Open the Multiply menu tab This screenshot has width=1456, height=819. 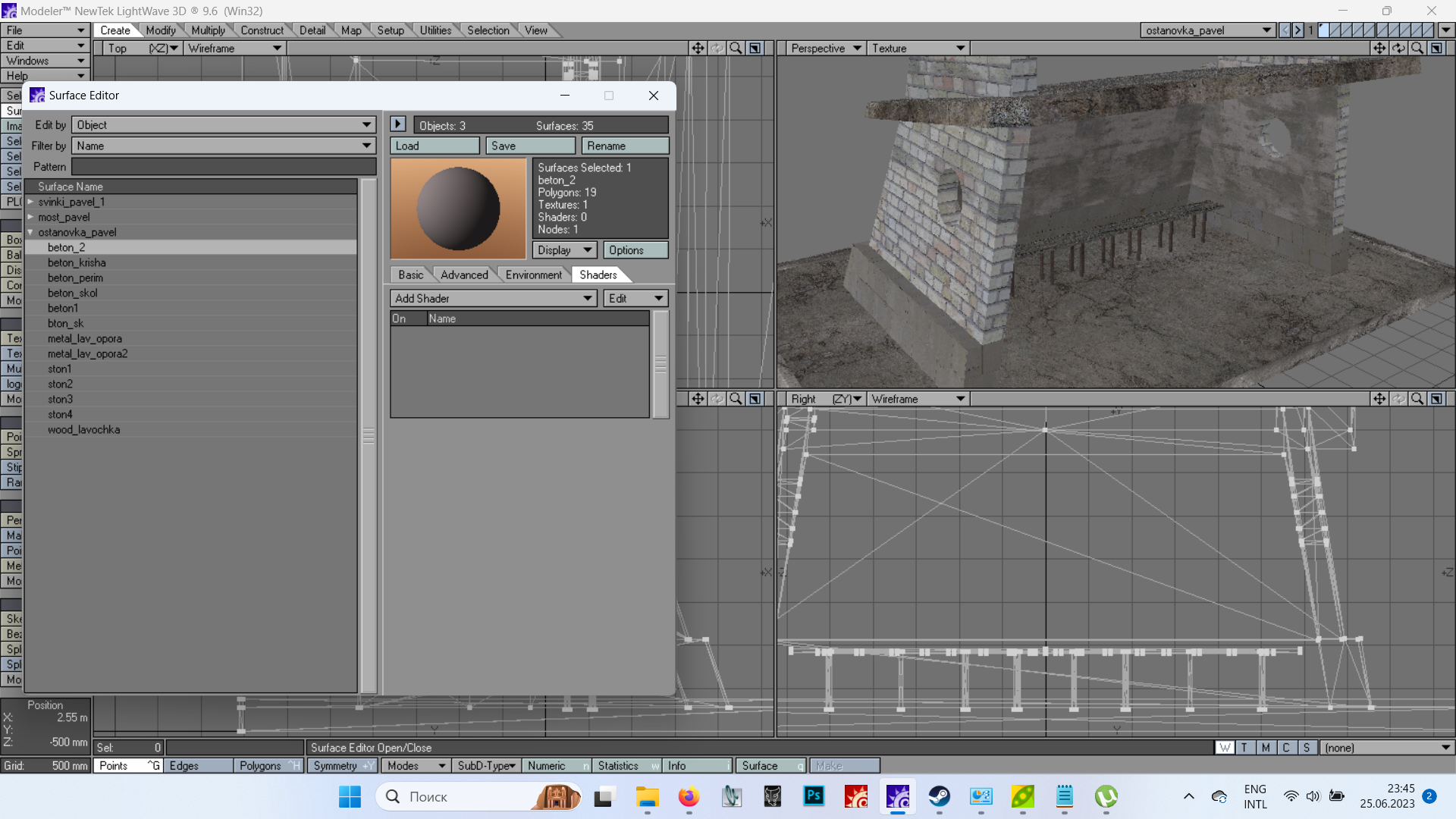[208, 30]
